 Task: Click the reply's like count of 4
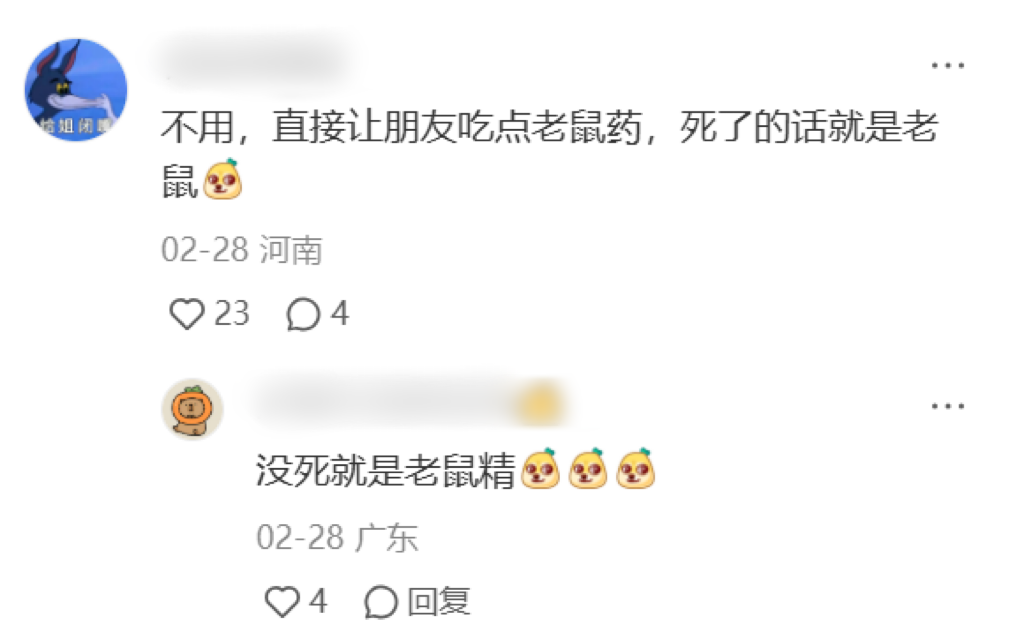318,601
